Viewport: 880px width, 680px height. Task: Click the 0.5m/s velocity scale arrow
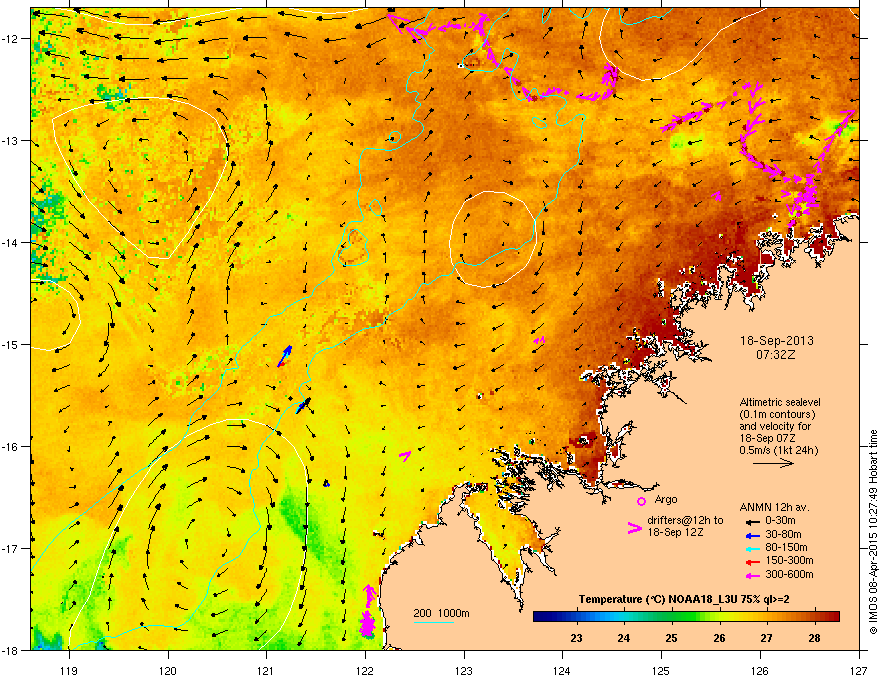click(773, 463)
